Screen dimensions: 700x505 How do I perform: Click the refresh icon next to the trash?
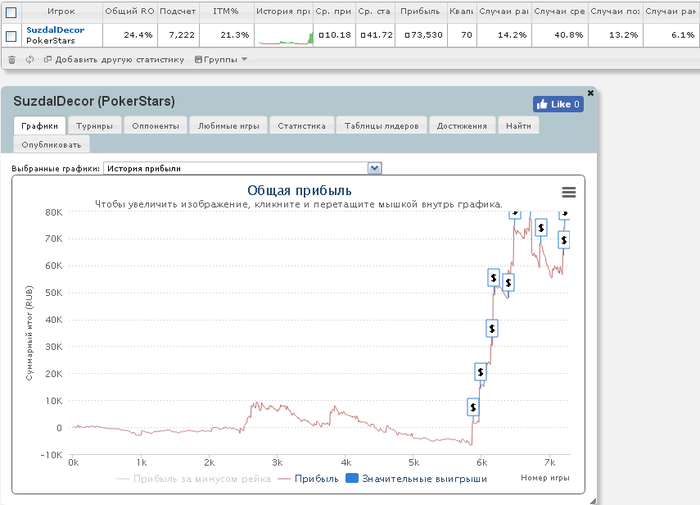click(x=30, y=59)
